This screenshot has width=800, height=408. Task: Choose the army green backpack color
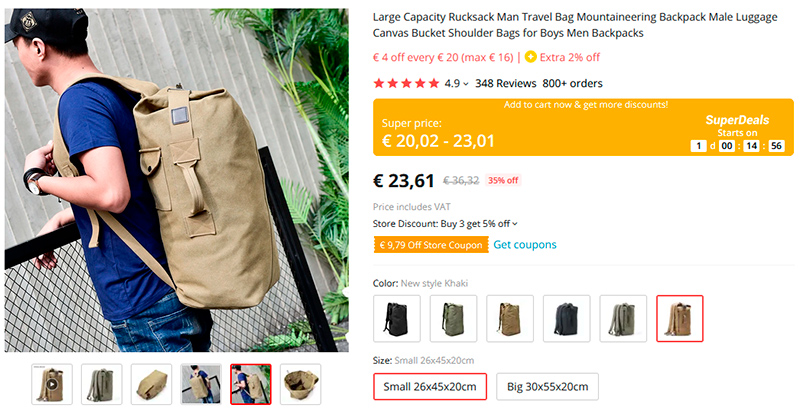[x=453, y=319]
